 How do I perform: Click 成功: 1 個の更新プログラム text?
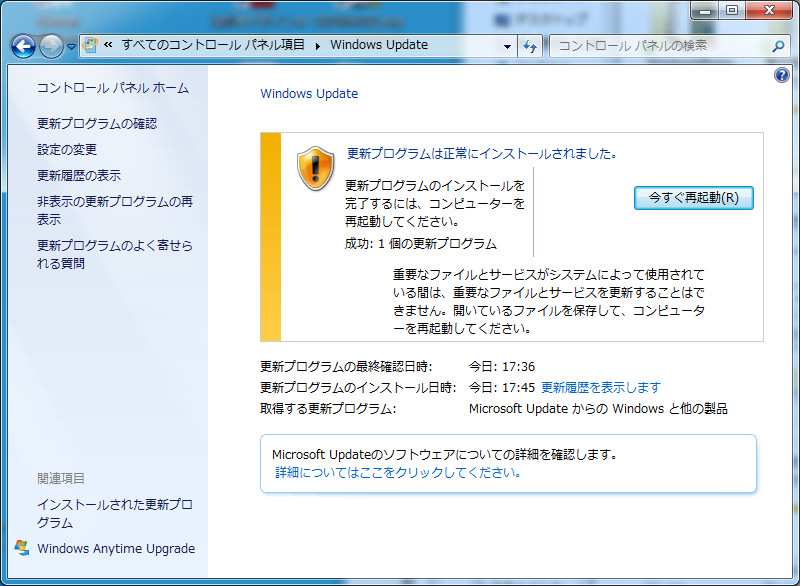point(420,244)
